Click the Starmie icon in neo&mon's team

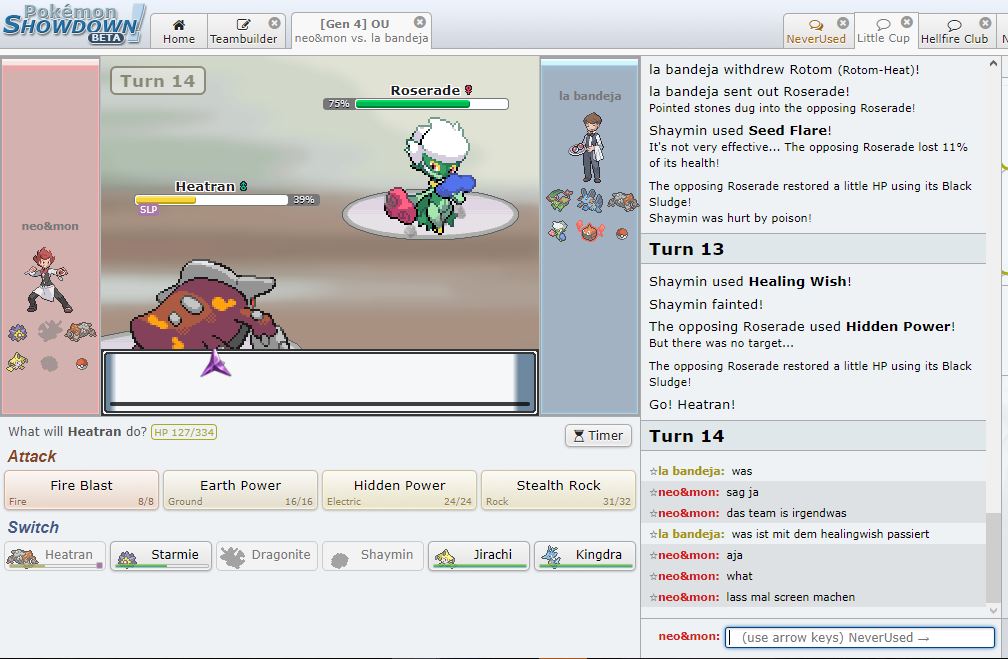(x=17, y=332)
